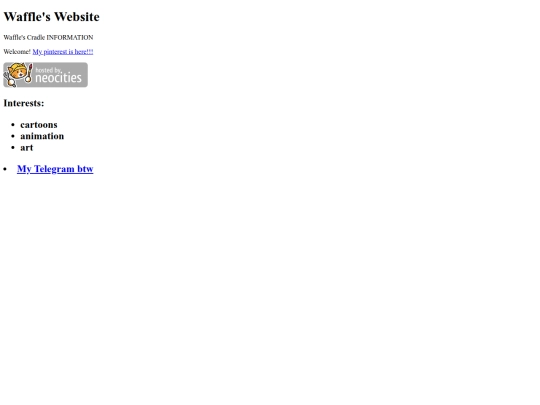540x405 pixels.
Task: Click the "Waffle's Website" main heading
Action: pos(52,17)
